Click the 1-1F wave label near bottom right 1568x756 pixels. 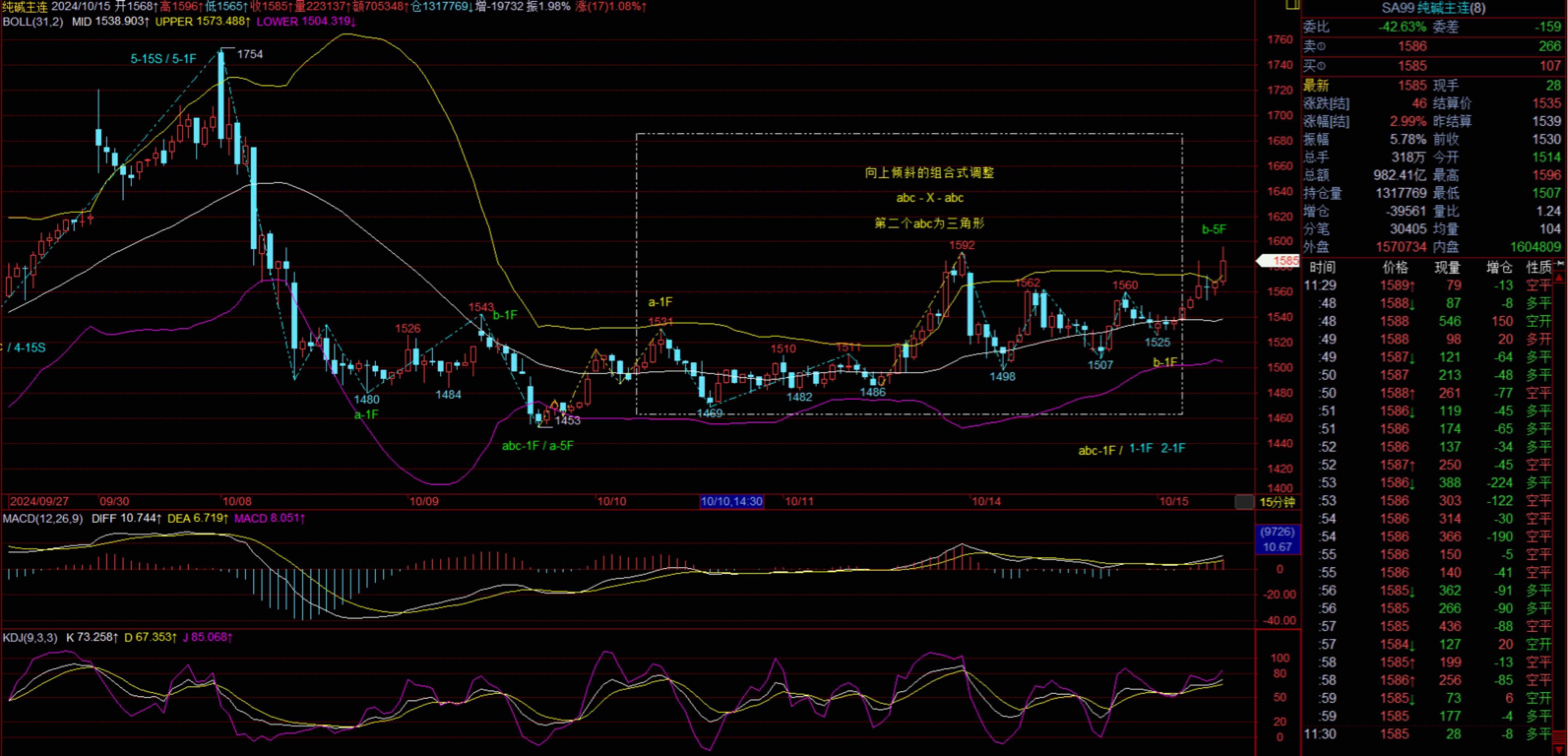pyautogui.click(x=1141, y=449)
